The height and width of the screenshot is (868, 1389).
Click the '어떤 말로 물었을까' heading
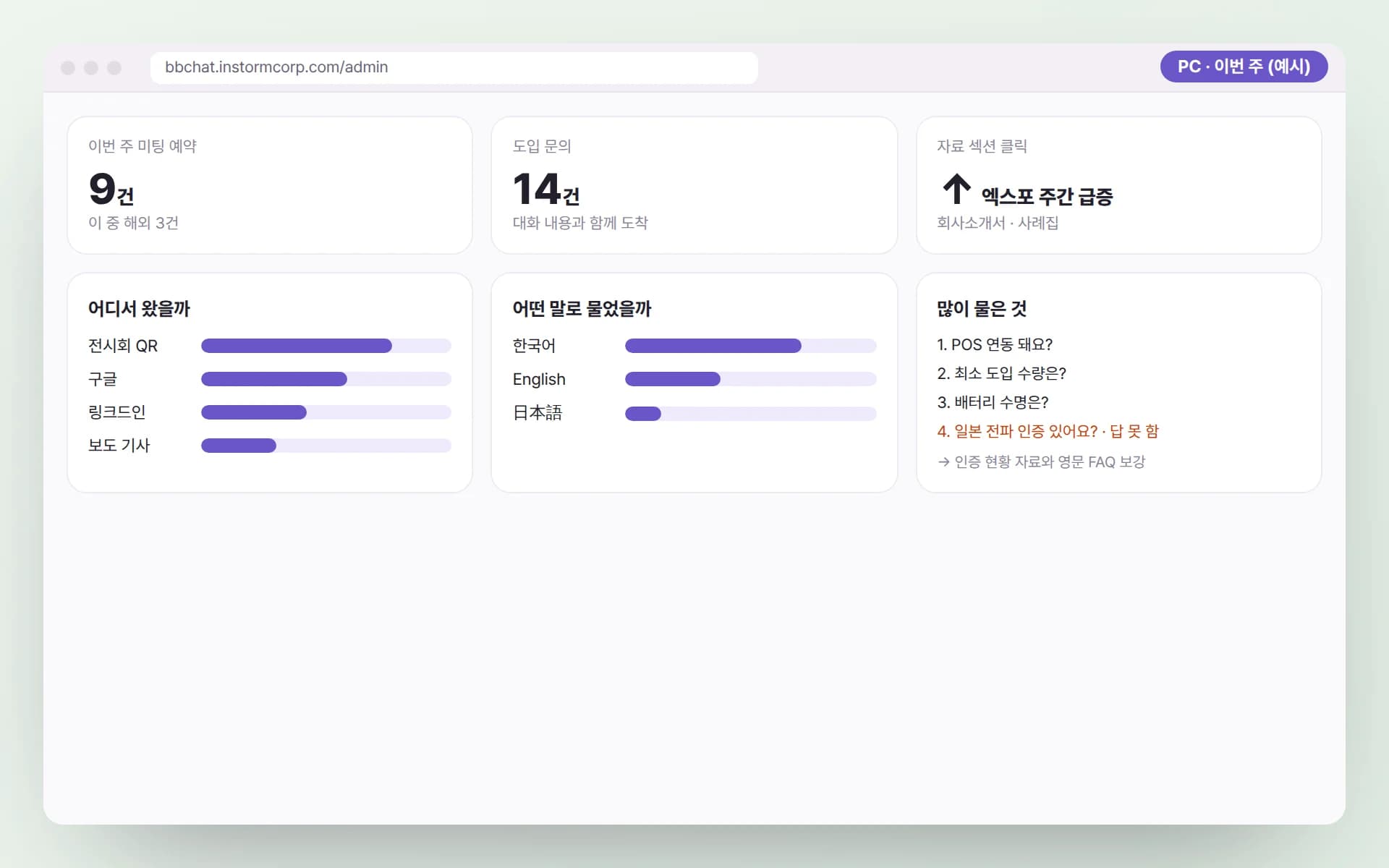582,309
